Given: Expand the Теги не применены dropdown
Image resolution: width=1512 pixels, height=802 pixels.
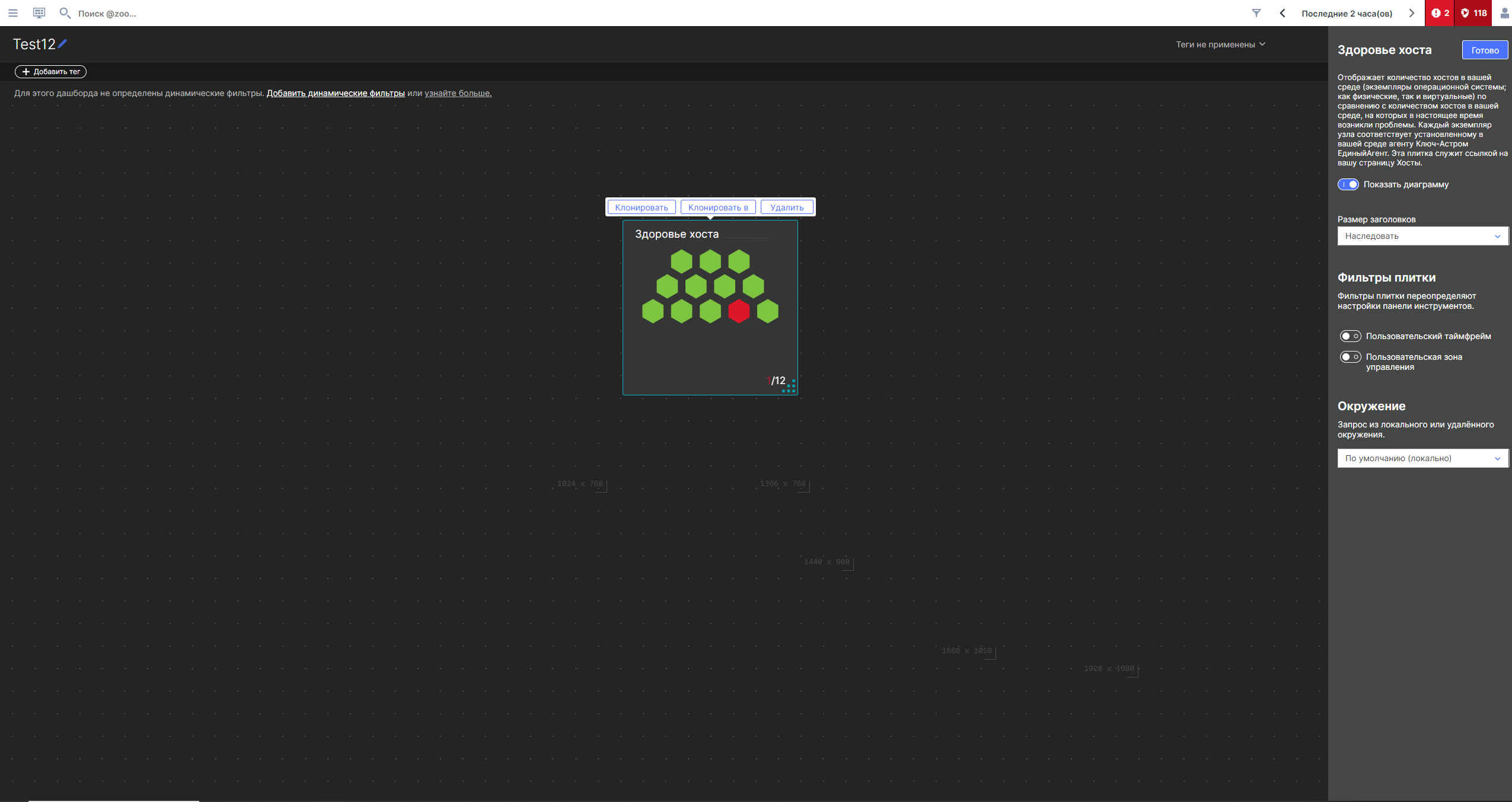Looking at the screenshot, I should coord(1220,44).
